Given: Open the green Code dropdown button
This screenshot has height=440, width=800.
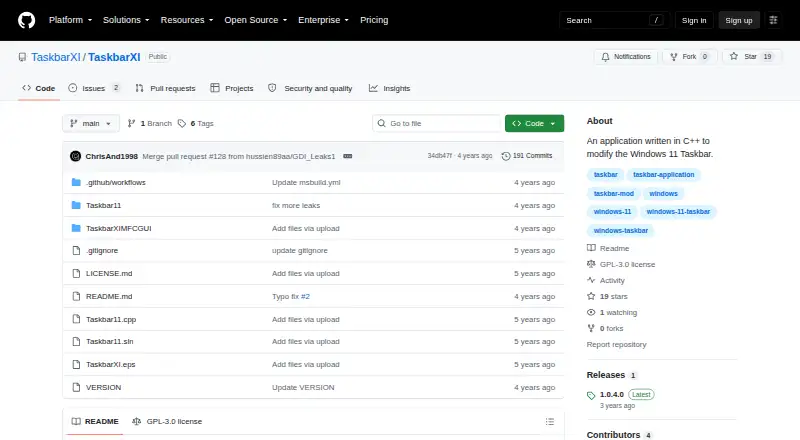Looking at the screenshot, I should coord(534,124).
